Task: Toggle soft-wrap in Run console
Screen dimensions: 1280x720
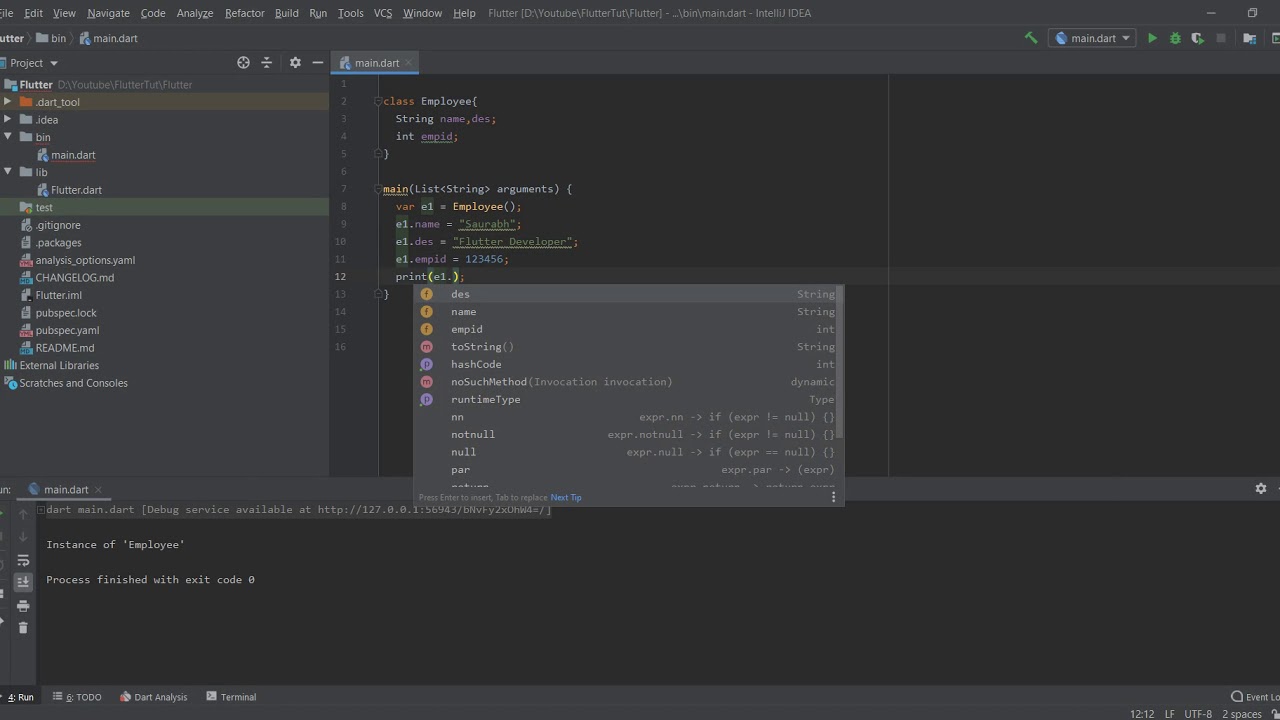Action: tap(23, 560)
